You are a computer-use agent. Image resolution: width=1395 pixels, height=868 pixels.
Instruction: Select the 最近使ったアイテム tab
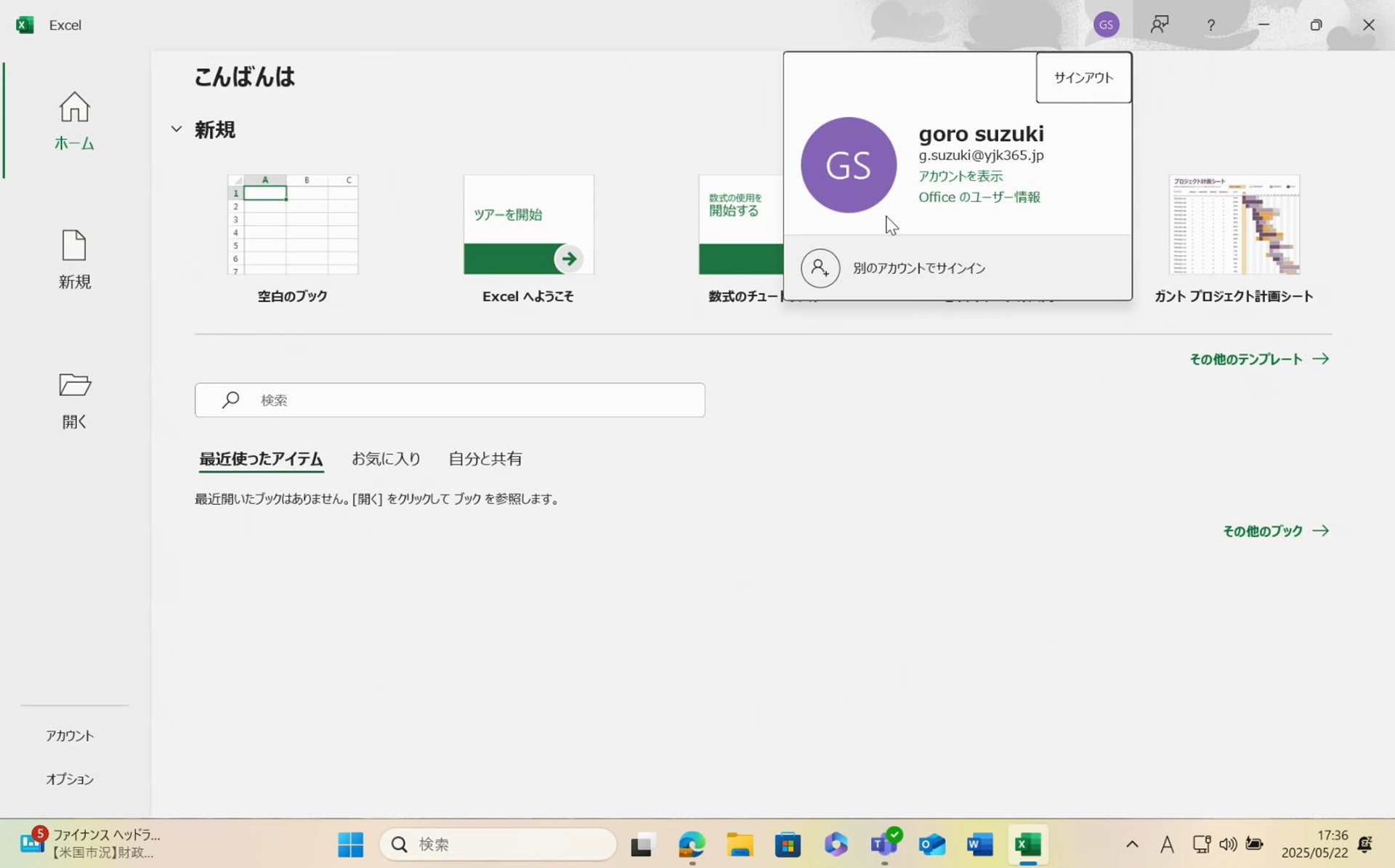tap(261, 459)
